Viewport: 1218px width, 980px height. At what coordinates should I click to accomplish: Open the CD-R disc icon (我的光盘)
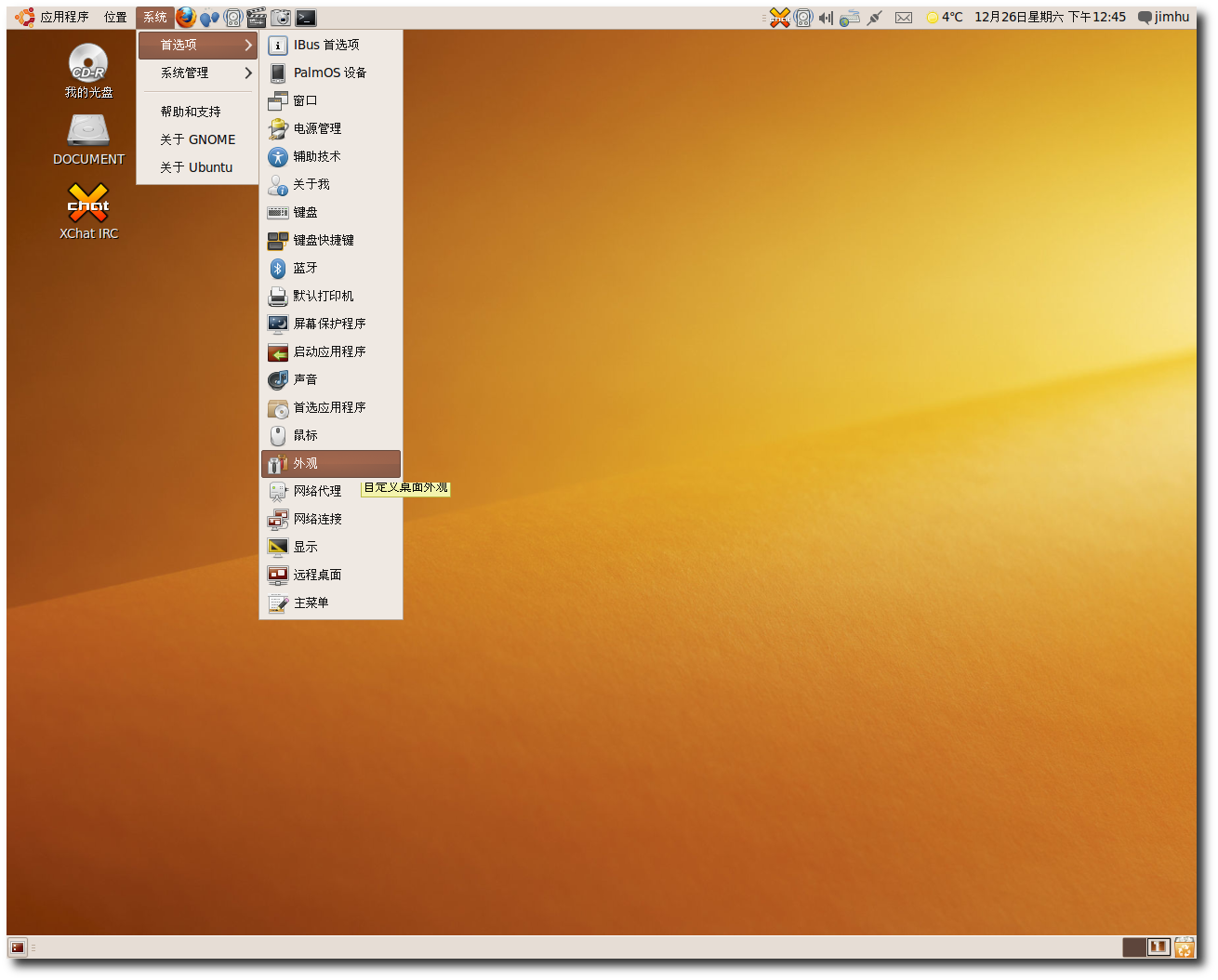click(88, 62)
